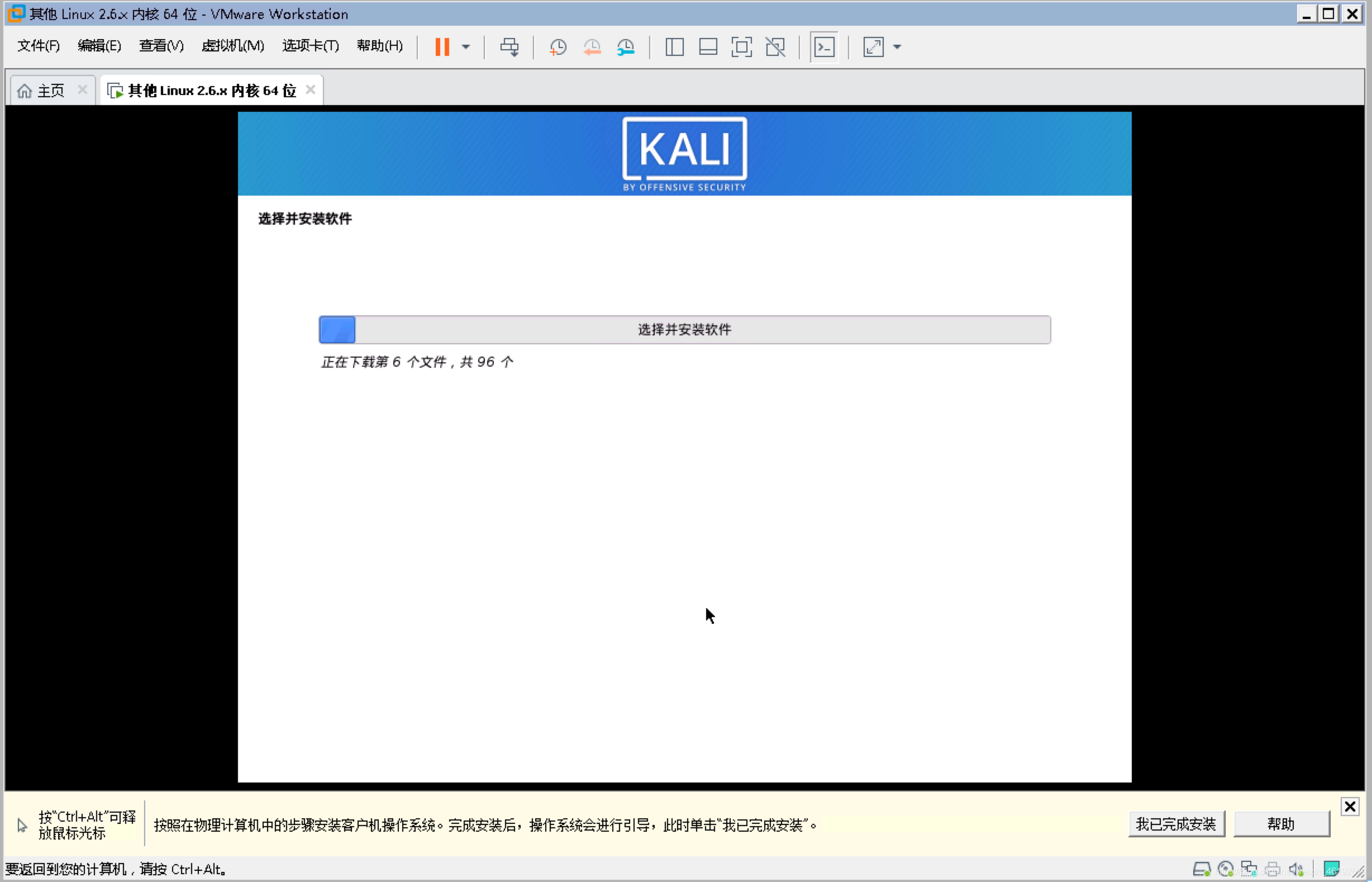Expand the 编辑 dropdown menu
The width and height of the screenshot is (1372, 882).
(x=100, y=47)
